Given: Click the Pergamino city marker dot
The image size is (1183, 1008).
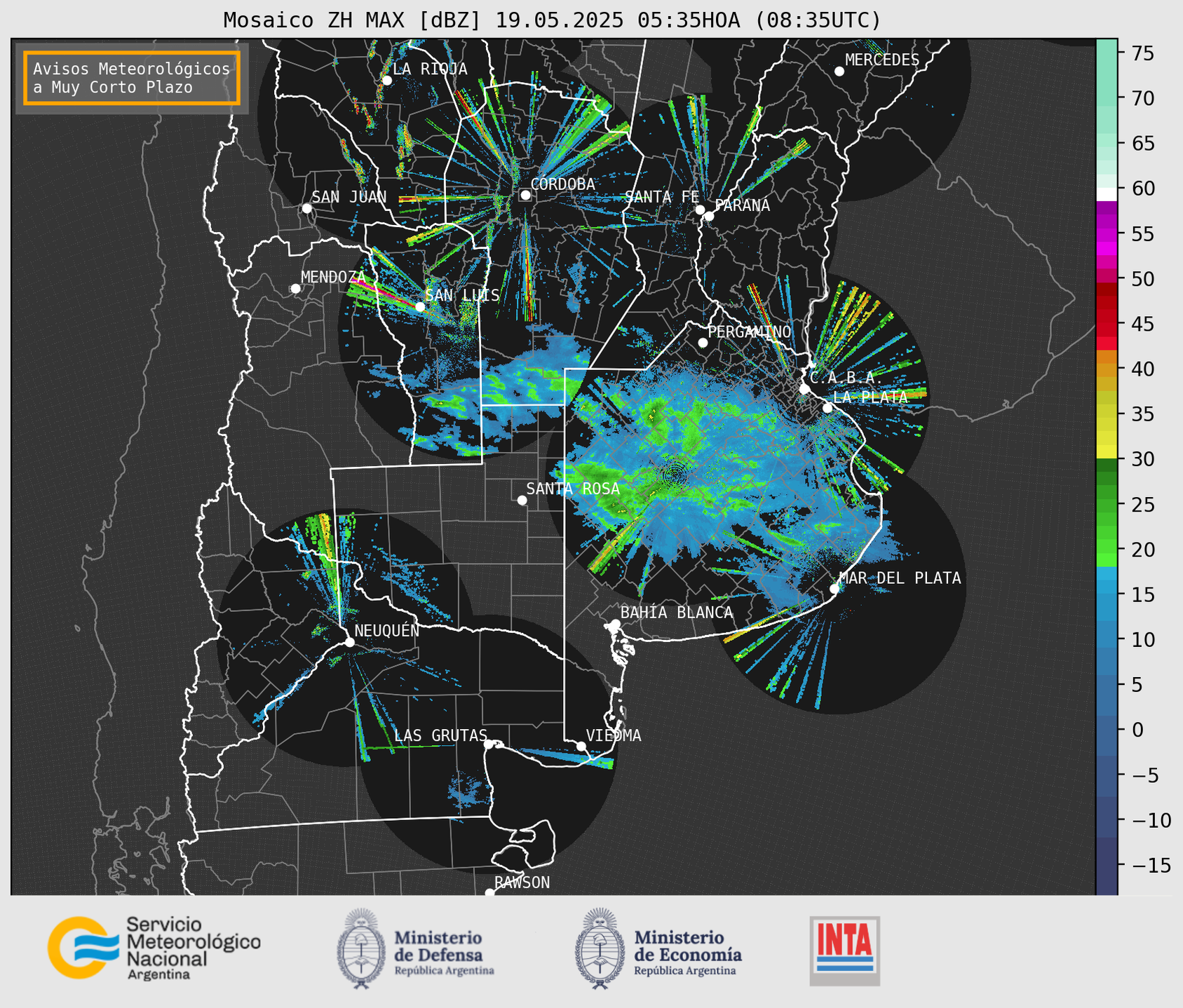Looking at the screenshot, I should pos(703,342).
